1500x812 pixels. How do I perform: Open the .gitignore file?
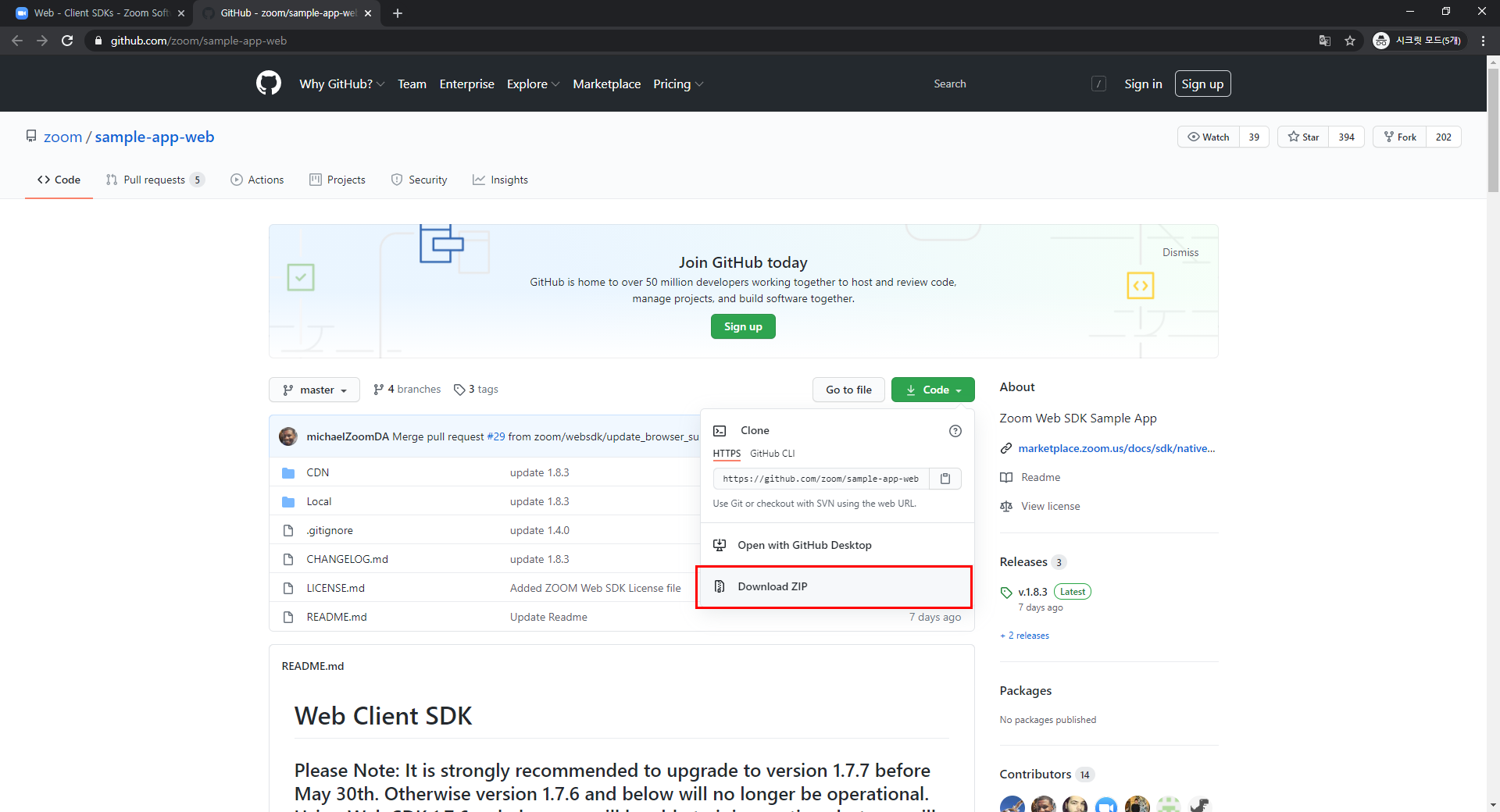click(329, 530)
